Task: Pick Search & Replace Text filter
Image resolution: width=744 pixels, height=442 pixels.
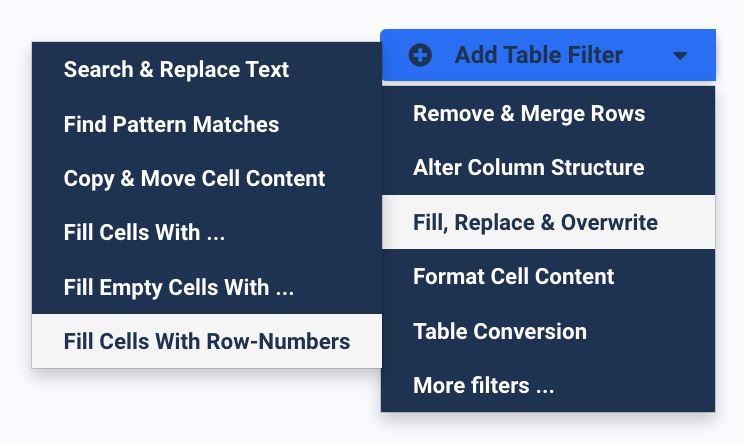Action: click(x=207, y=70)
